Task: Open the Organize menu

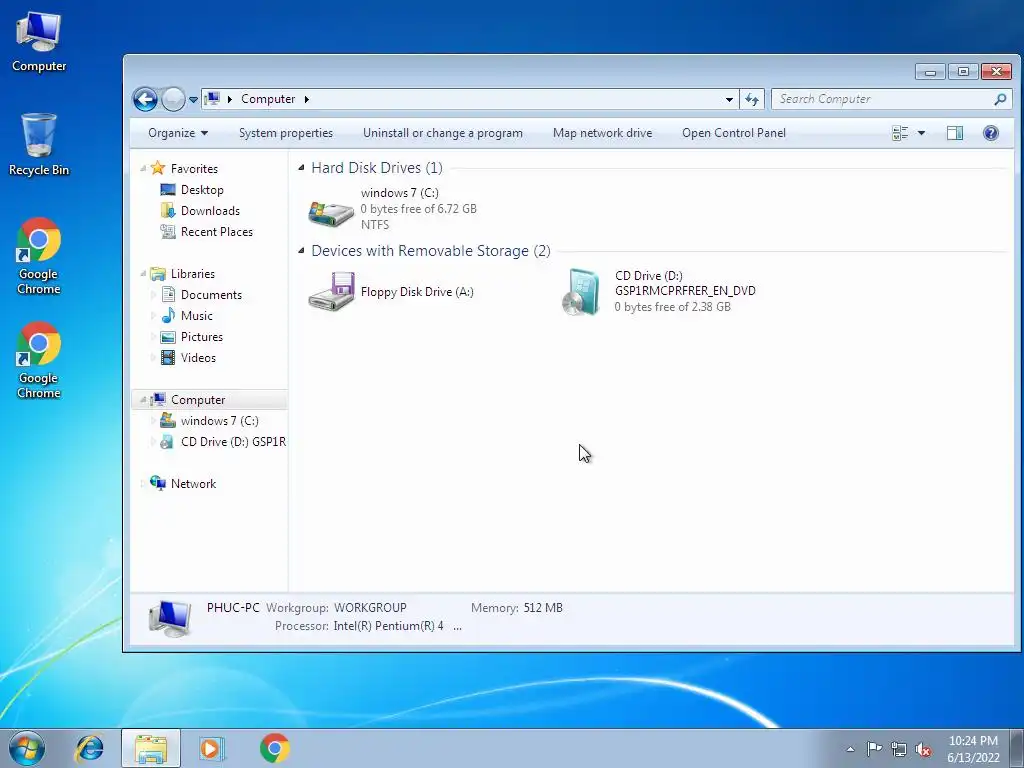Action: click(178, 133)
